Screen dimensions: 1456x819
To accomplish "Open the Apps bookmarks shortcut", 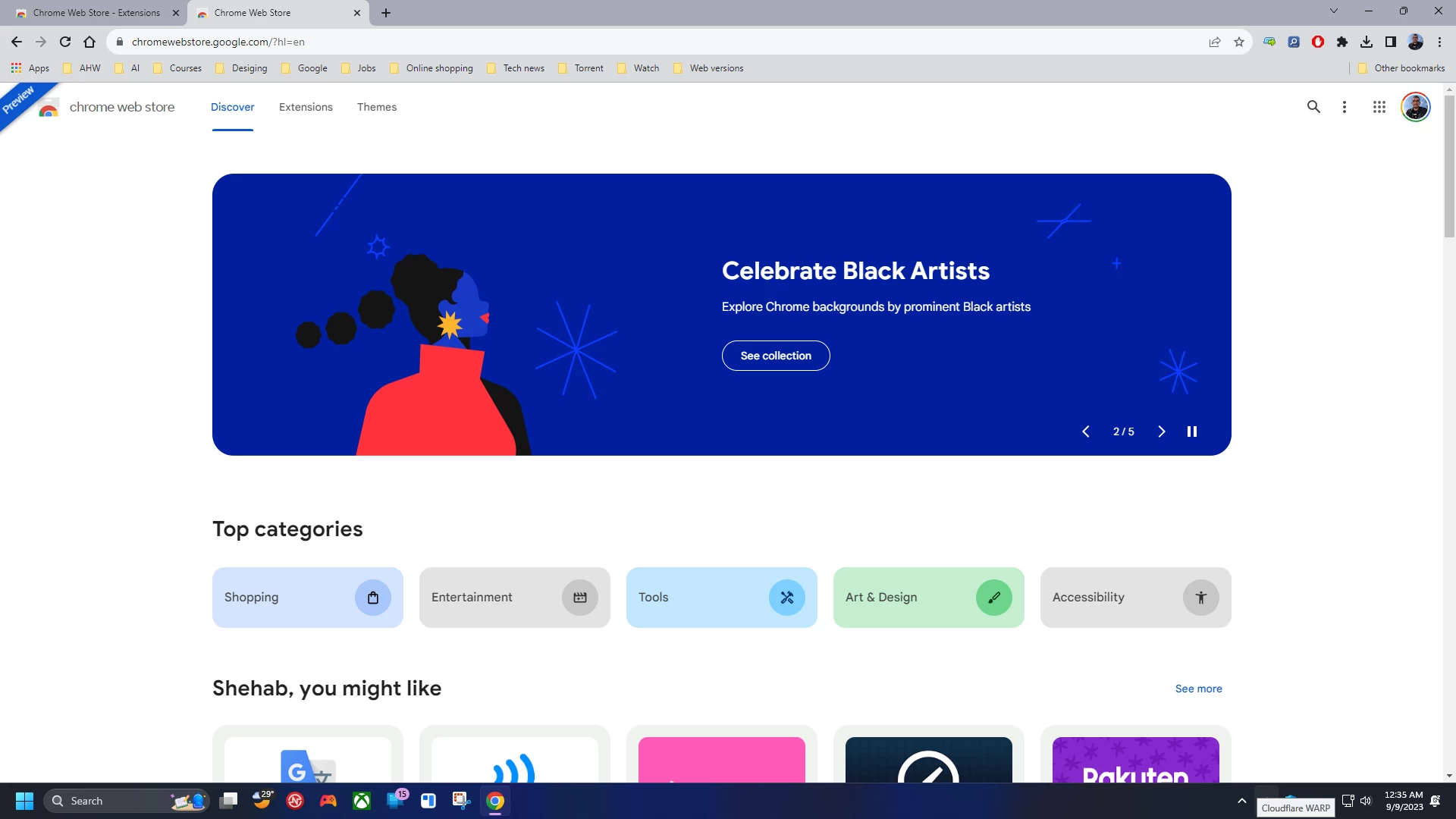I will point(30,68).
